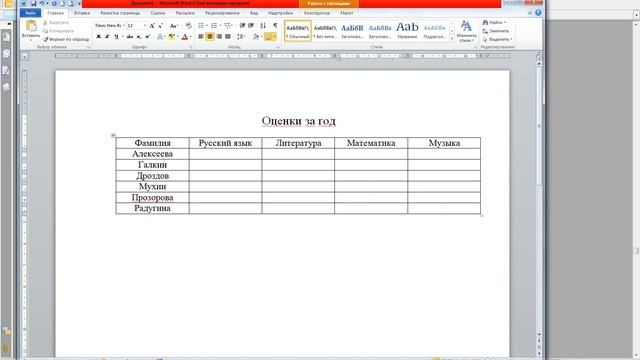Switch to the Вставка (Insert) tab

coord(82,13)
